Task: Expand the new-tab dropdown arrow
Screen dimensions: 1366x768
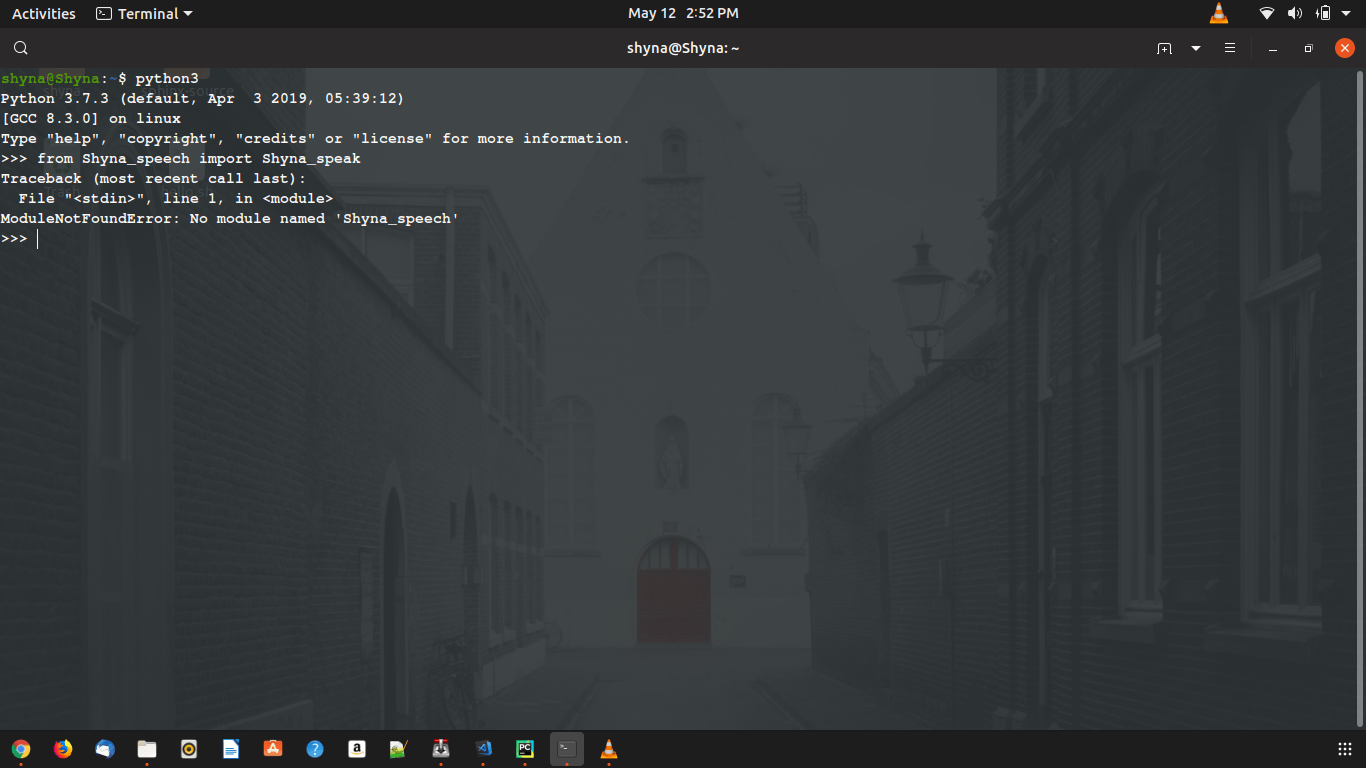Action: (x=1196, y=48)
